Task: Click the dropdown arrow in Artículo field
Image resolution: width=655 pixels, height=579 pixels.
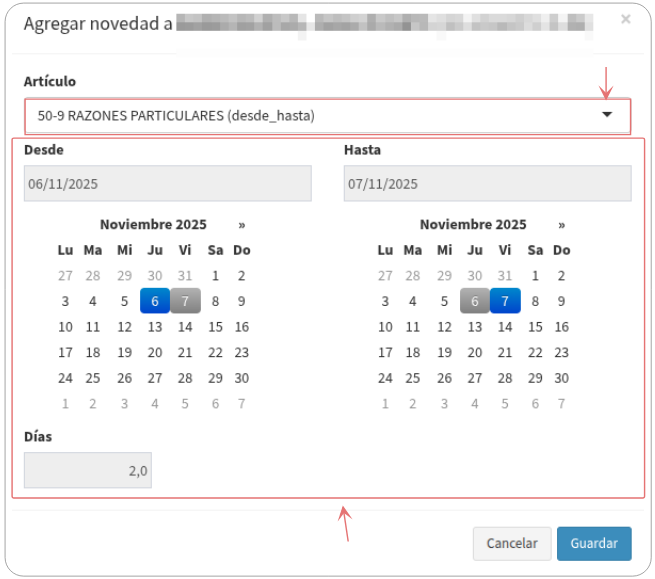Action: click(607, 116)
